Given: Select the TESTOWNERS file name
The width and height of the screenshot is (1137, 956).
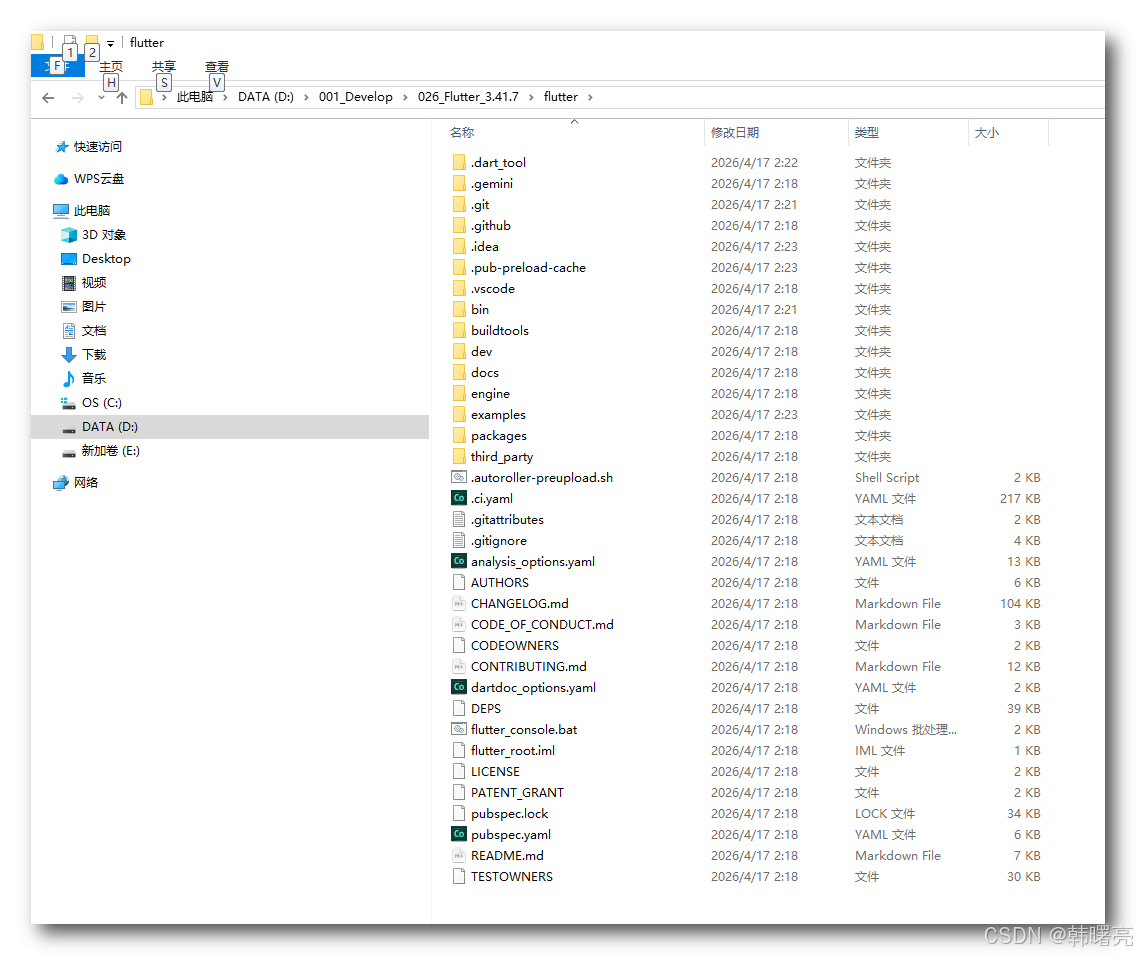Looking at the screenshot, I should pyautogui.click(x=512, y=876).
